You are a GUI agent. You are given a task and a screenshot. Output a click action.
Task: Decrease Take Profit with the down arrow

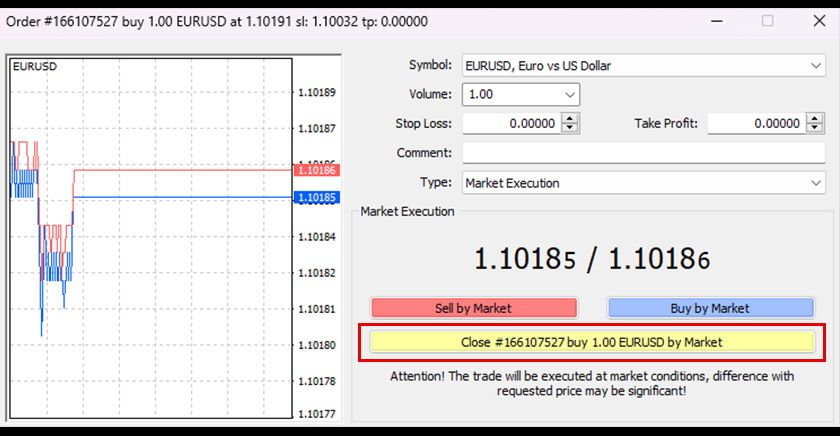point(815,129)
